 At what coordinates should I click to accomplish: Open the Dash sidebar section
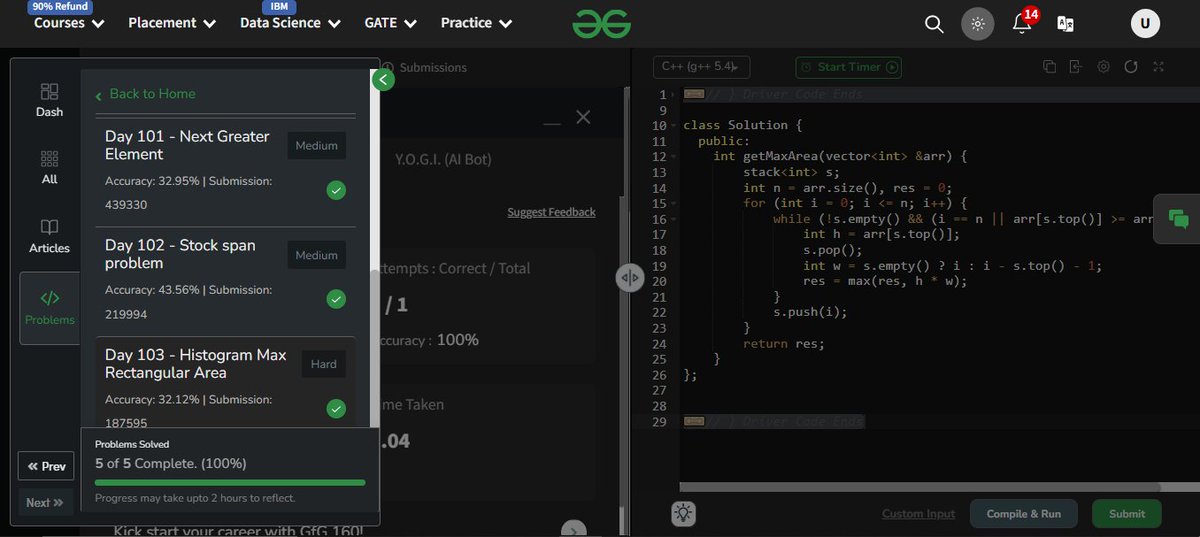click(x=49, y=100)
